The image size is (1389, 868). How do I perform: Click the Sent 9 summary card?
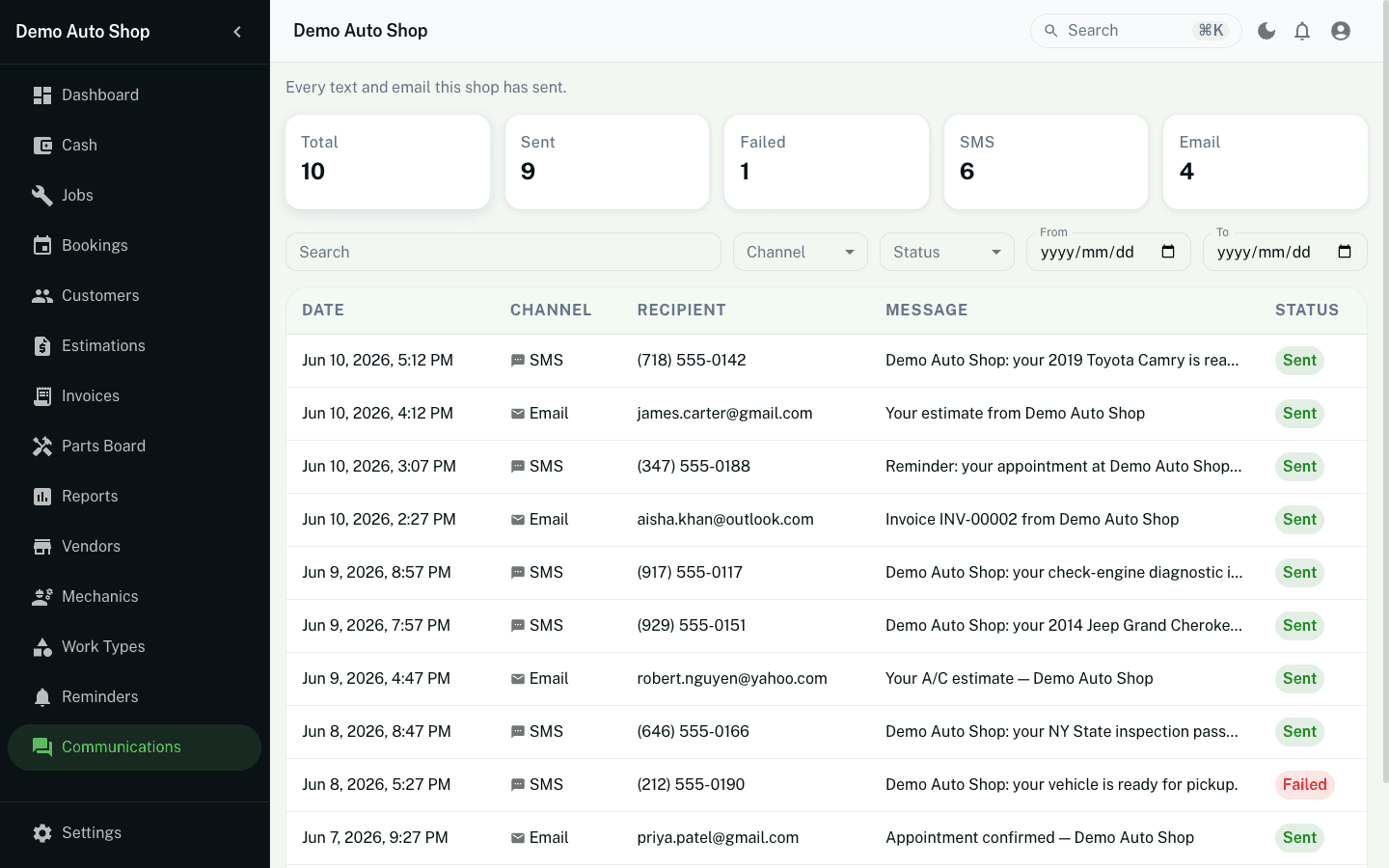point(607,162)
